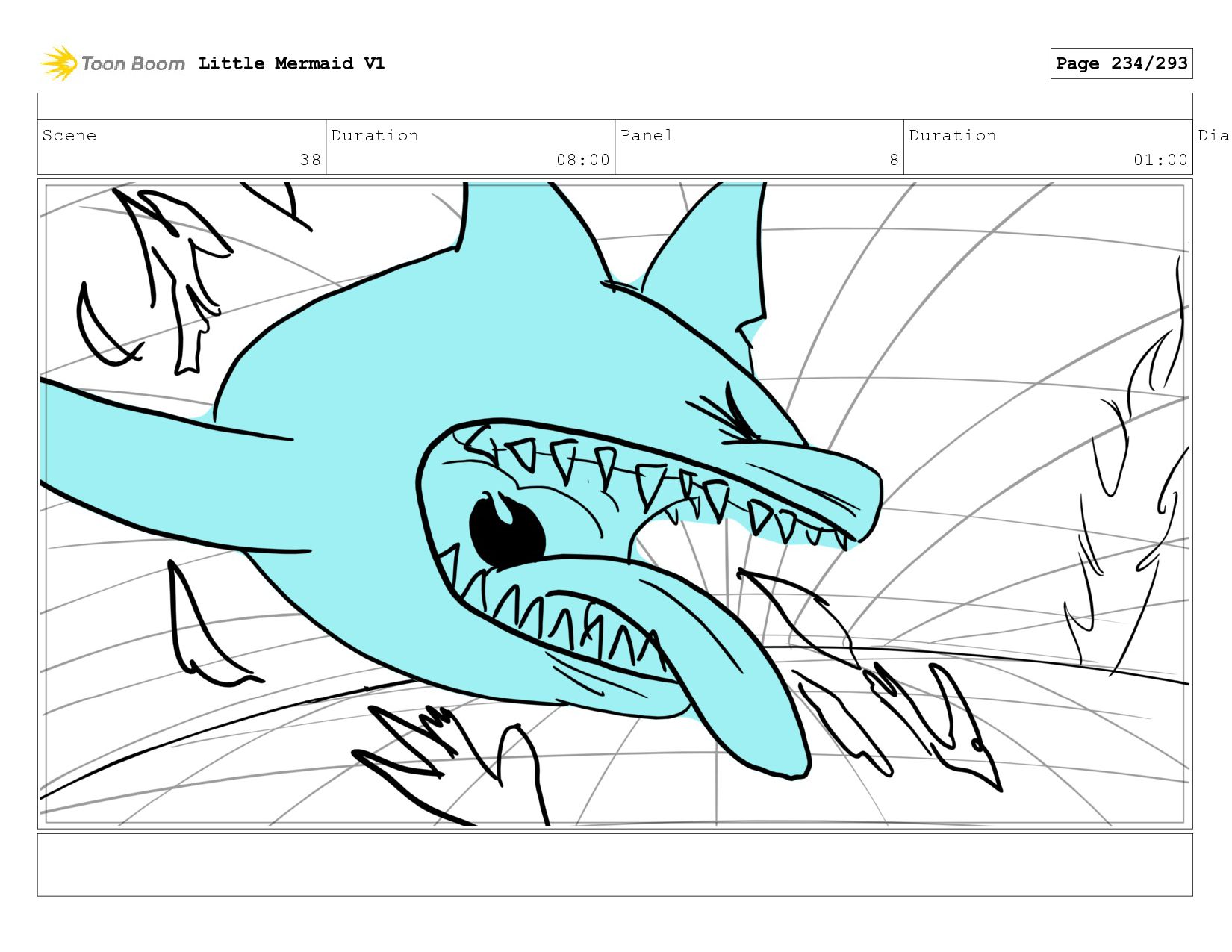Click the 'Page 234/293' box

(1121, 63)
